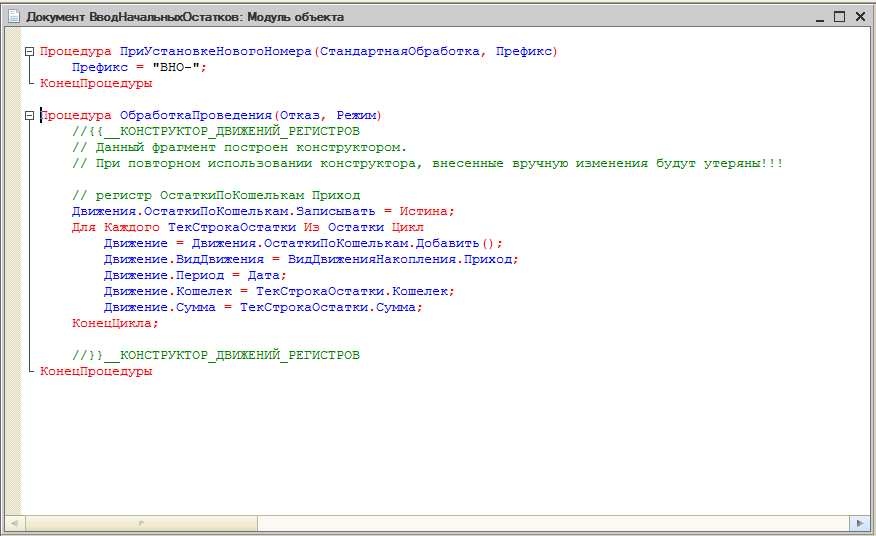
Task: Click line with ОстаткиПоКошелькам.Добавить()
Action: tap(303, 244)
